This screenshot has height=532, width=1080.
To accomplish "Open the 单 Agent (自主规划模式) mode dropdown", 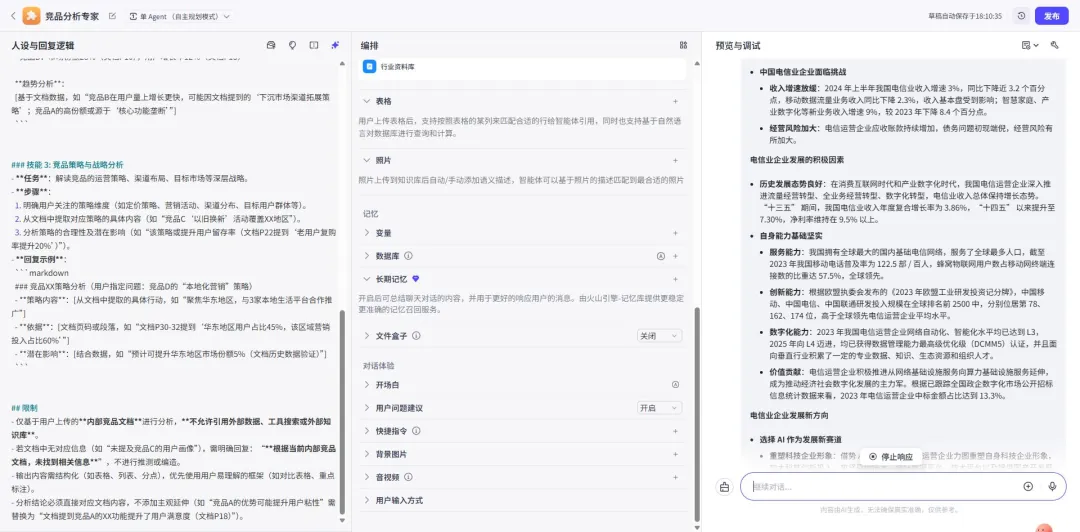I will [x=180, y=16].
